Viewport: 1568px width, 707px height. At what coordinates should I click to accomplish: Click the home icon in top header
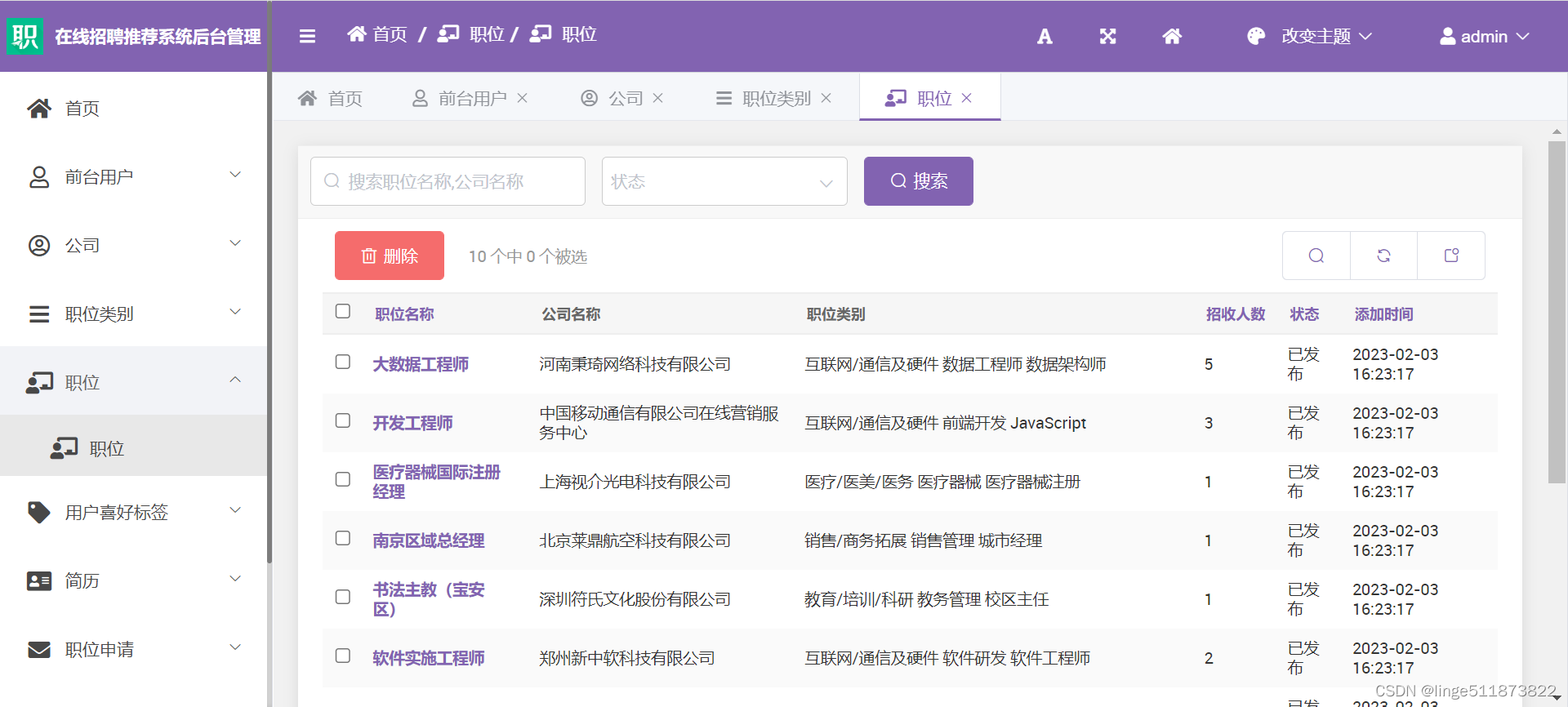(x=1172, y=36)
